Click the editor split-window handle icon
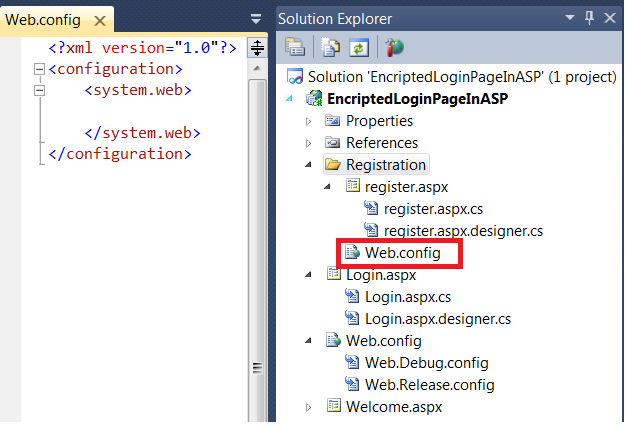The height and width of the screenshot is (428, 625). point(257,48)
